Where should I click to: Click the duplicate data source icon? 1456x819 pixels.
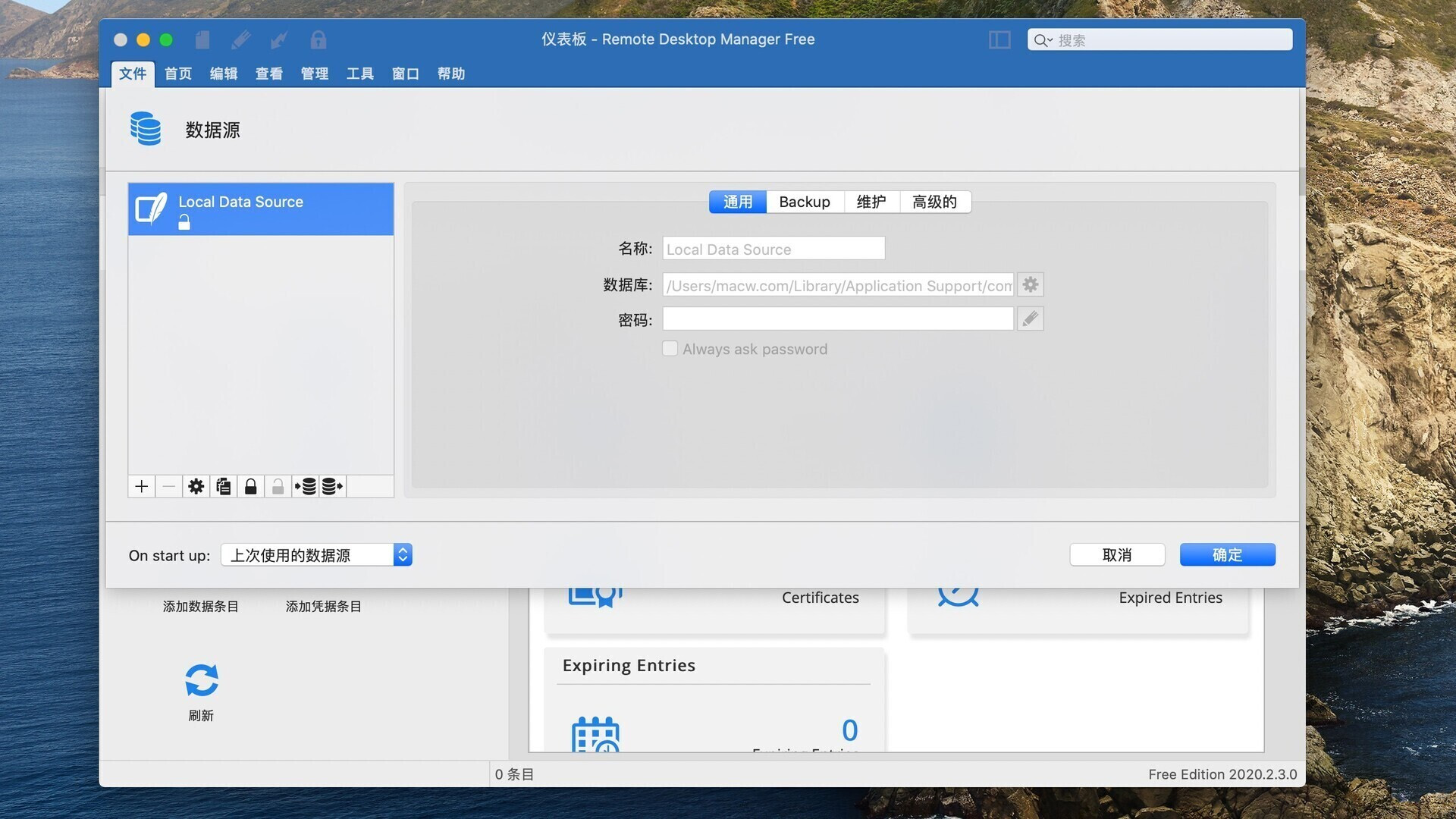(223, 486)
